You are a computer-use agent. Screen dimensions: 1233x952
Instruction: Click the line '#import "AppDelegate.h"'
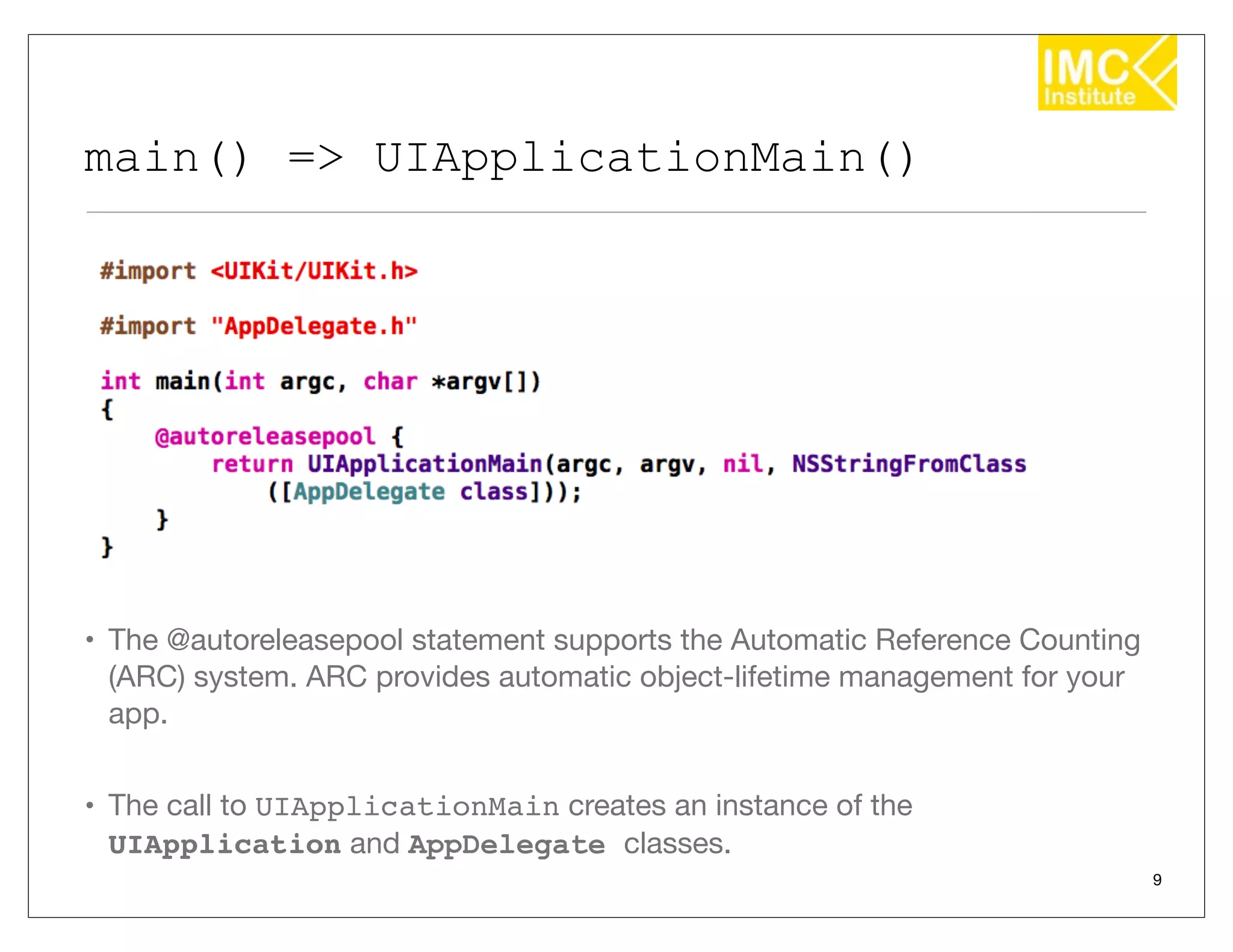point(259,326)
